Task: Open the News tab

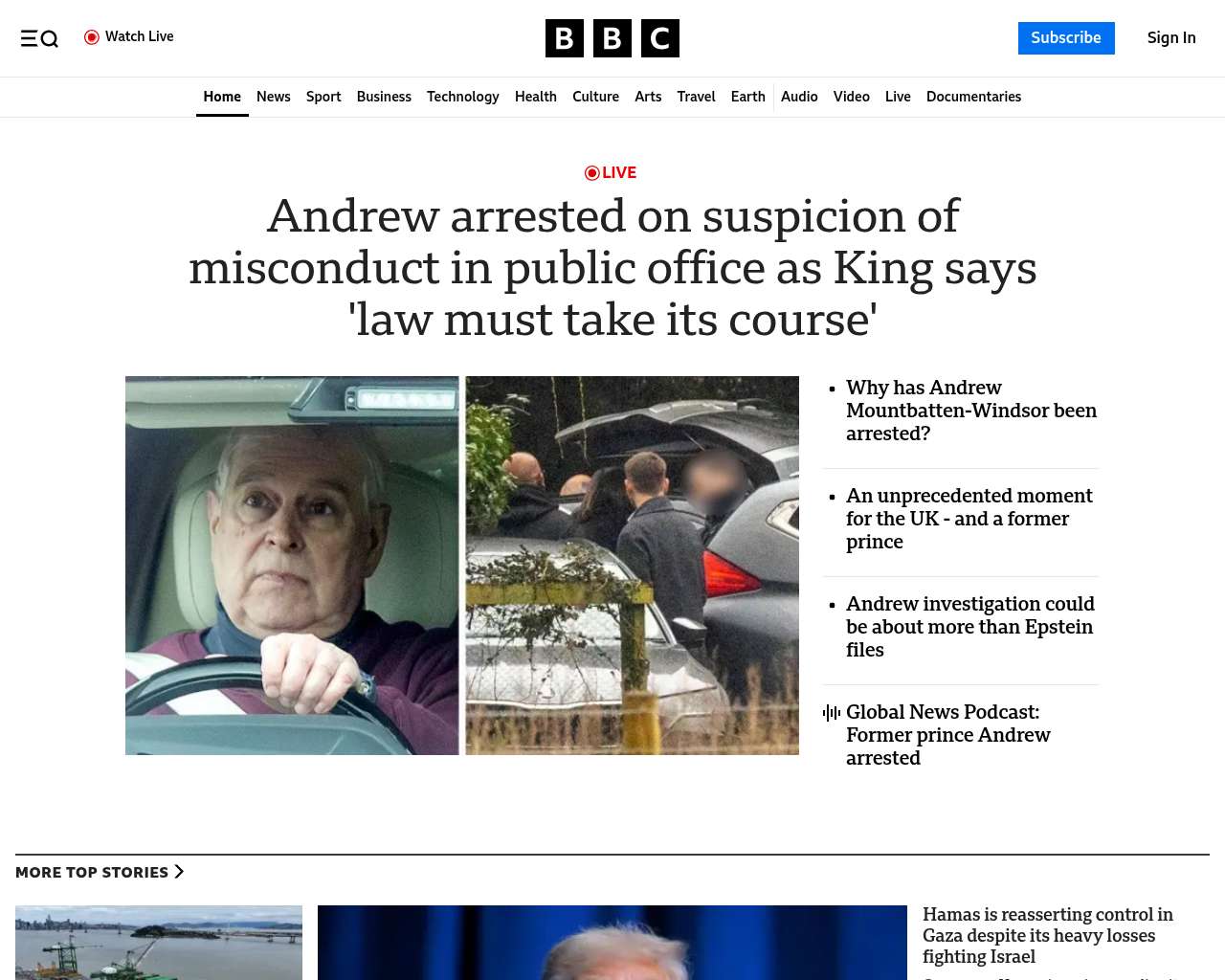Action: pos(274,97)
